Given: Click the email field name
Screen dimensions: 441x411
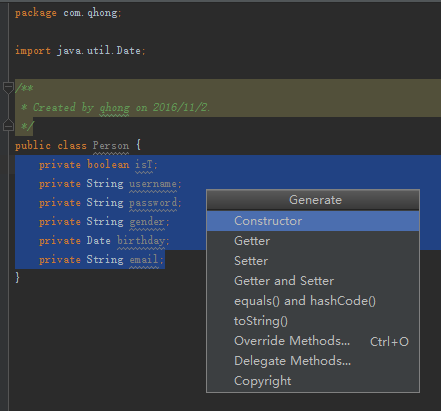Looking at the screenshot, I should (144, 259).
